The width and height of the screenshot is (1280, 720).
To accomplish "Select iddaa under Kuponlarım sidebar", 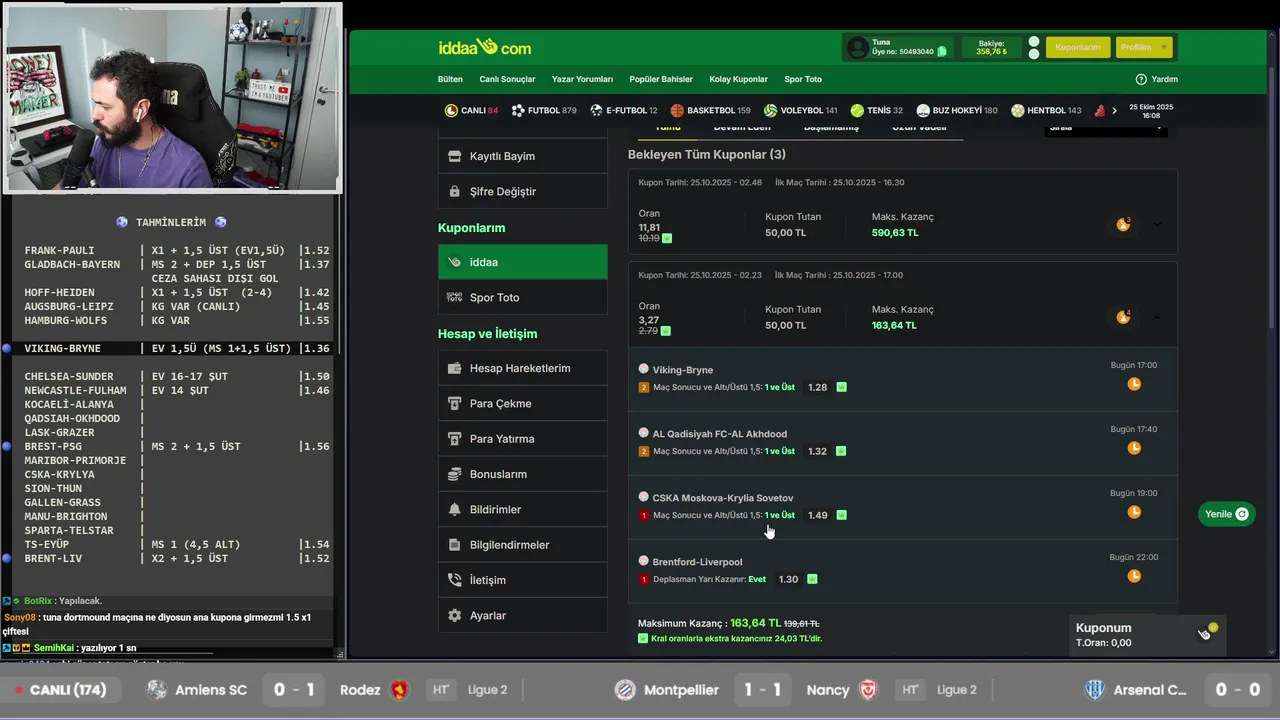I will [522, 262].
